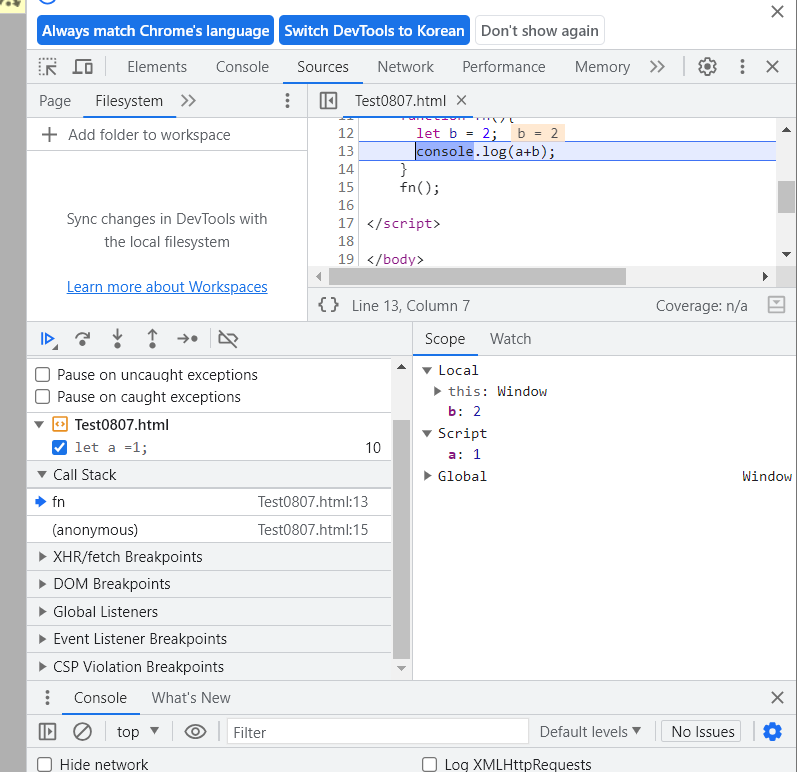Switch to the Watch tab
This screenshot has height=772, width=797.
point(510,338)
